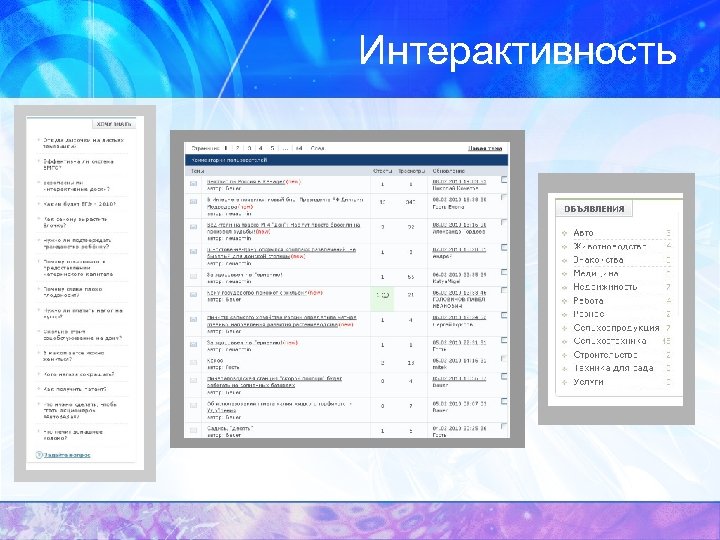Open the Сельхозтехника category

[610, 341]
